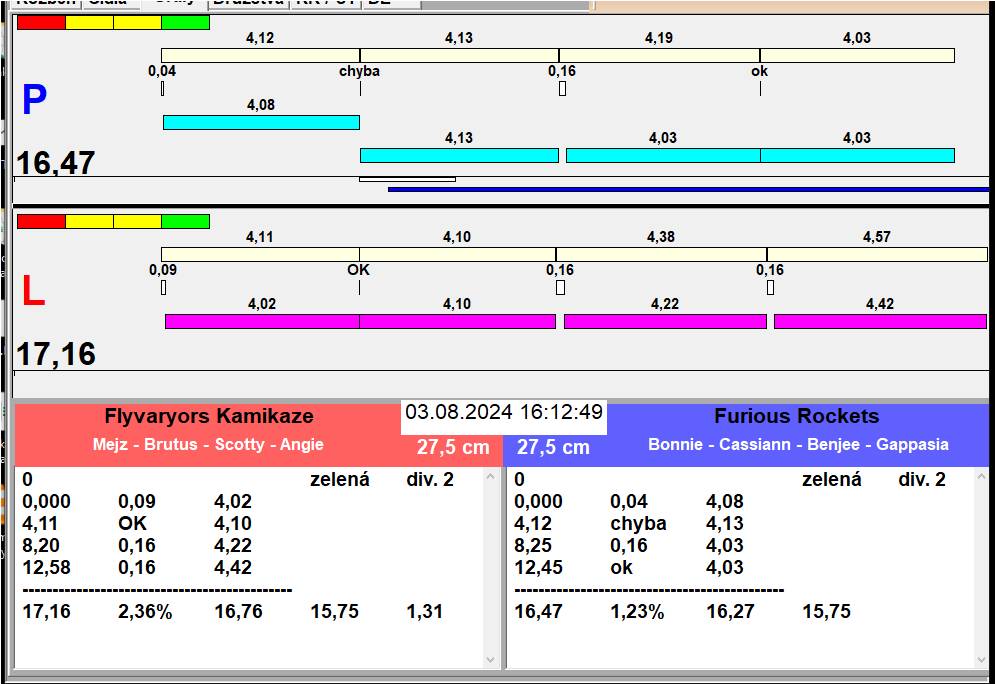Click the 0,04 start marker box in lane P
Viewport: 995px width, 684px height.
[x=162, y=88]
